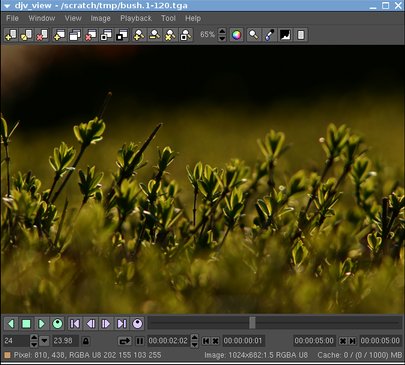Step the current frame back with down arrow
This screenshot has width=405, height=365.
coord(194,344)
